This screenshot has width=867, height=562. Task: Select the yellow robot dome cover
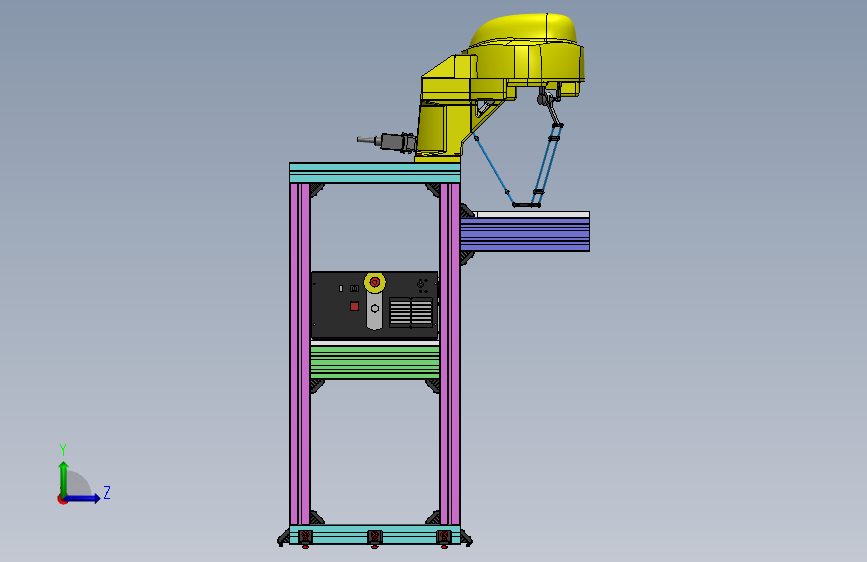(523, 29)
